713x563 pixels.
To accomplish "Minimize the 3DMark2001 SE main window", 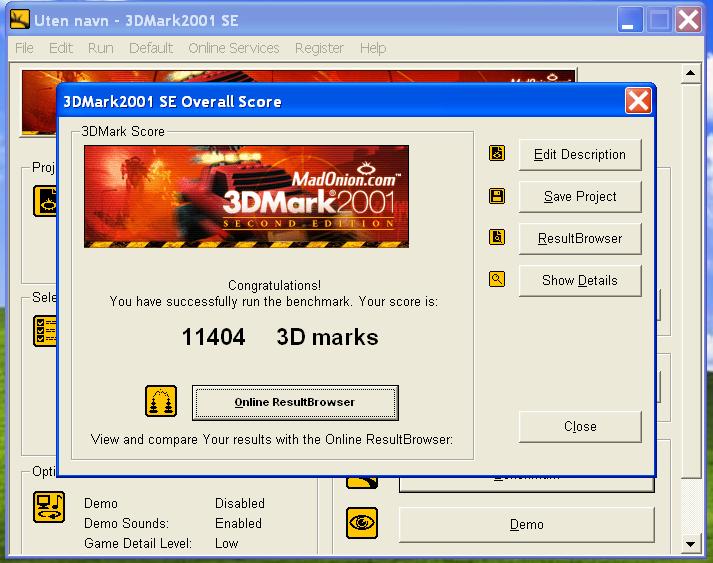I will 629,20.
